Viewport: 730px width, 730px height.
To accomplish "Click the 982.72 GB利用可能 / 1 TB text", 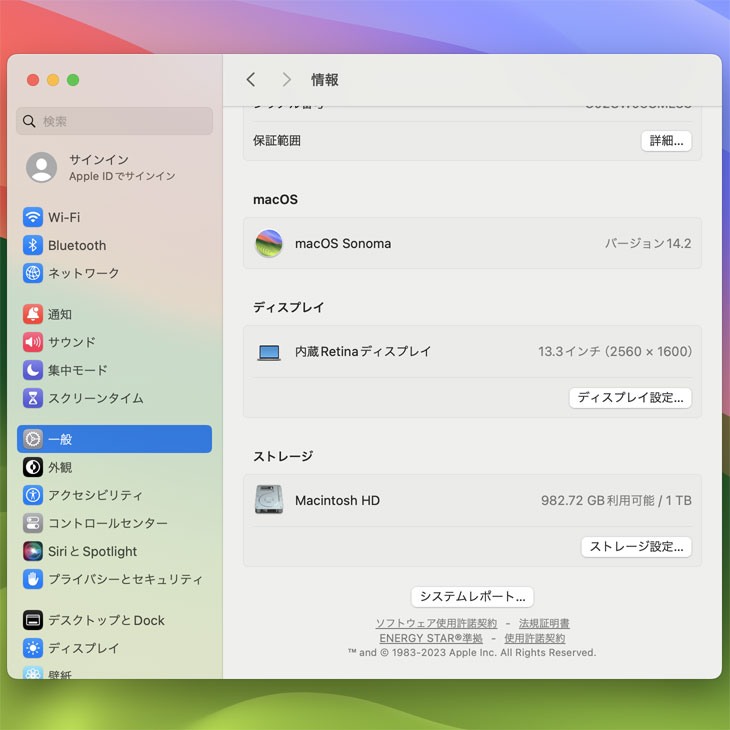I will (x=616, y=500).
